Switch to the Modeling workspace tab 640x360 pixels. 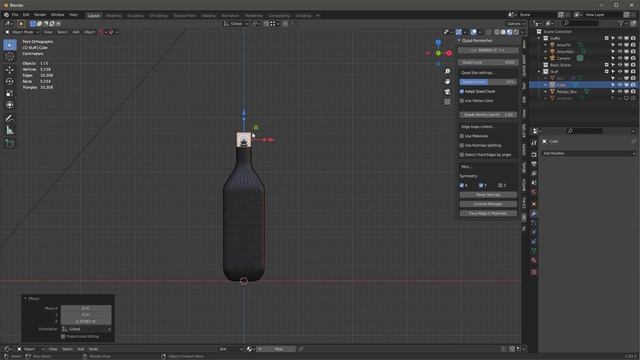coord(113,16)
